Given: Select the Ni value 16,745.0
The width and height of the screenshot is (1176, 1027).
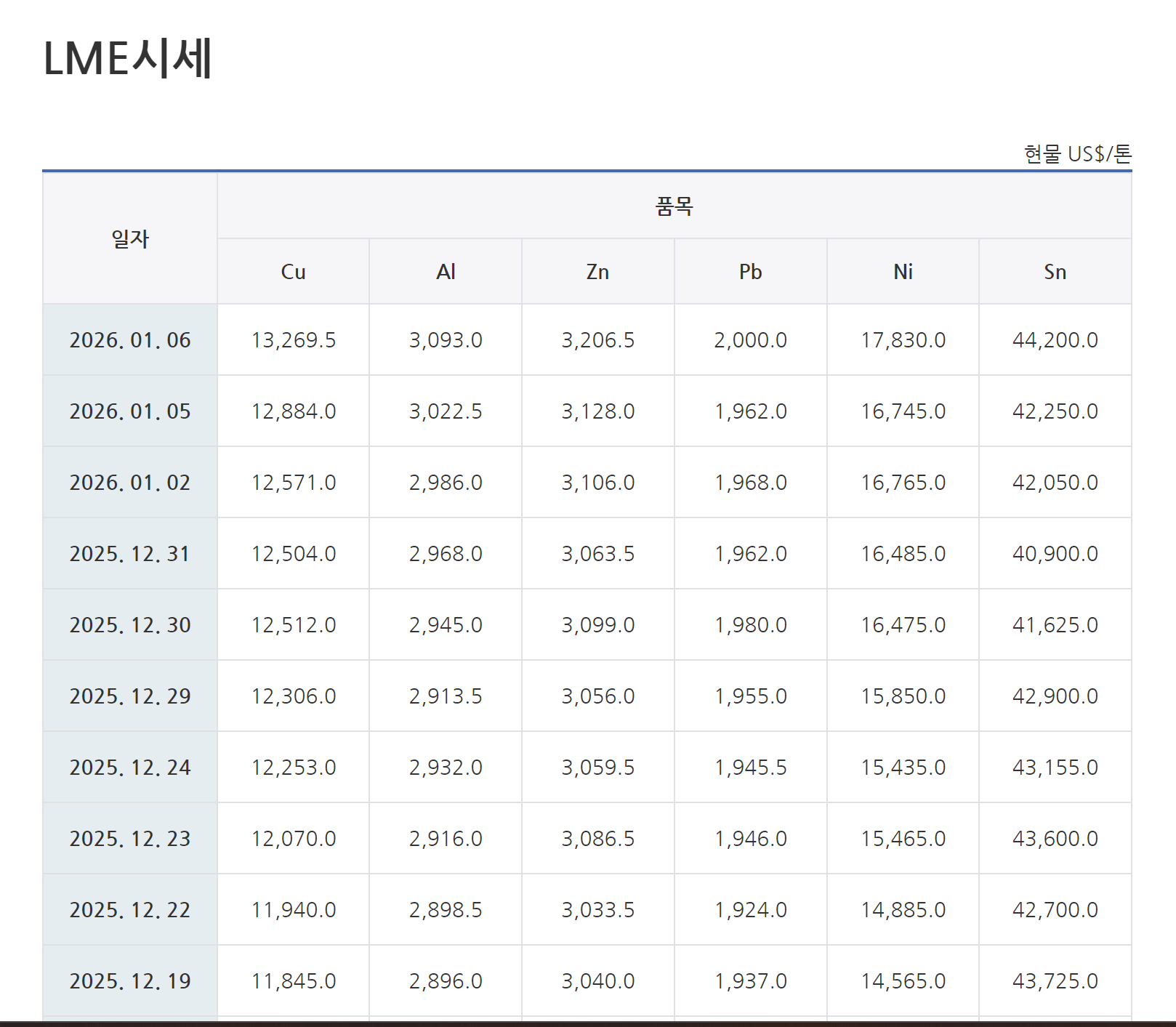Looking at the screenshot, I should point(903,411).
